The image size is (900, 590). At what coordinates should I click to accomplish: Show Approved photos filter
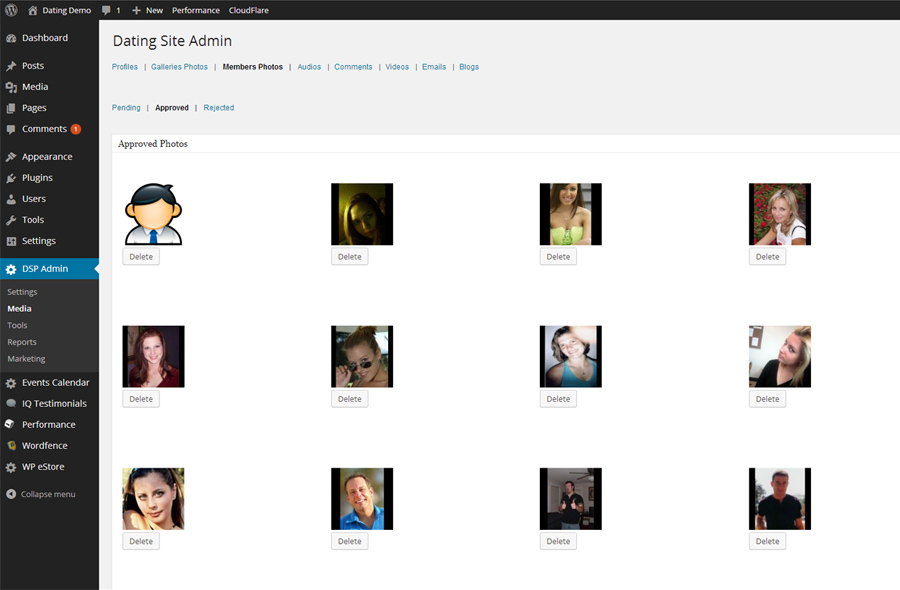point(172,107)
